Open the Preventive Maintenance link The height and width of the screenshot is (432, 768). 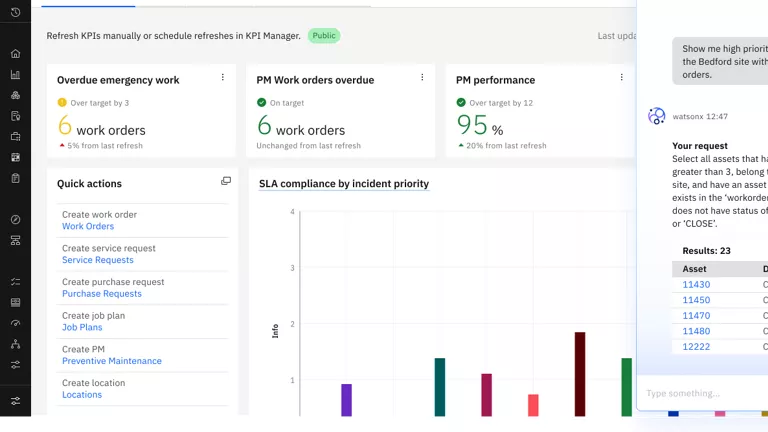(x=111, y=361)
